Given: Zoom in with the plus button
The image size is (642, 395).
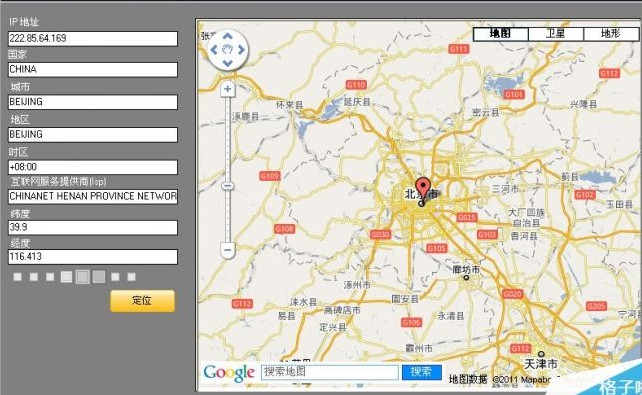Looking at the screenshot, I should 228,89.
